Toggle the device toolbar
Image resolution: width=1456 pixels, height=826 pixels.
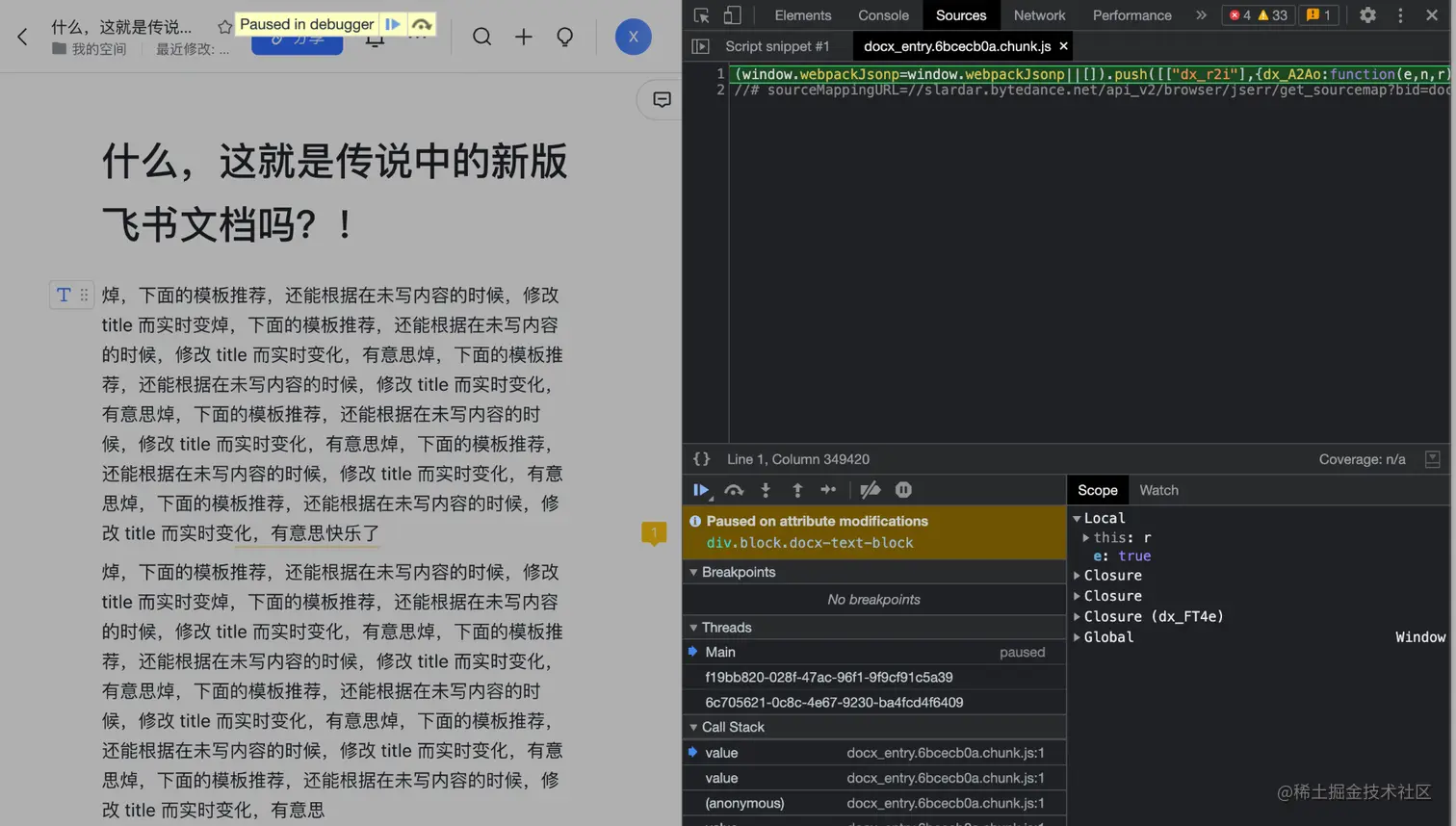(733, 15)
